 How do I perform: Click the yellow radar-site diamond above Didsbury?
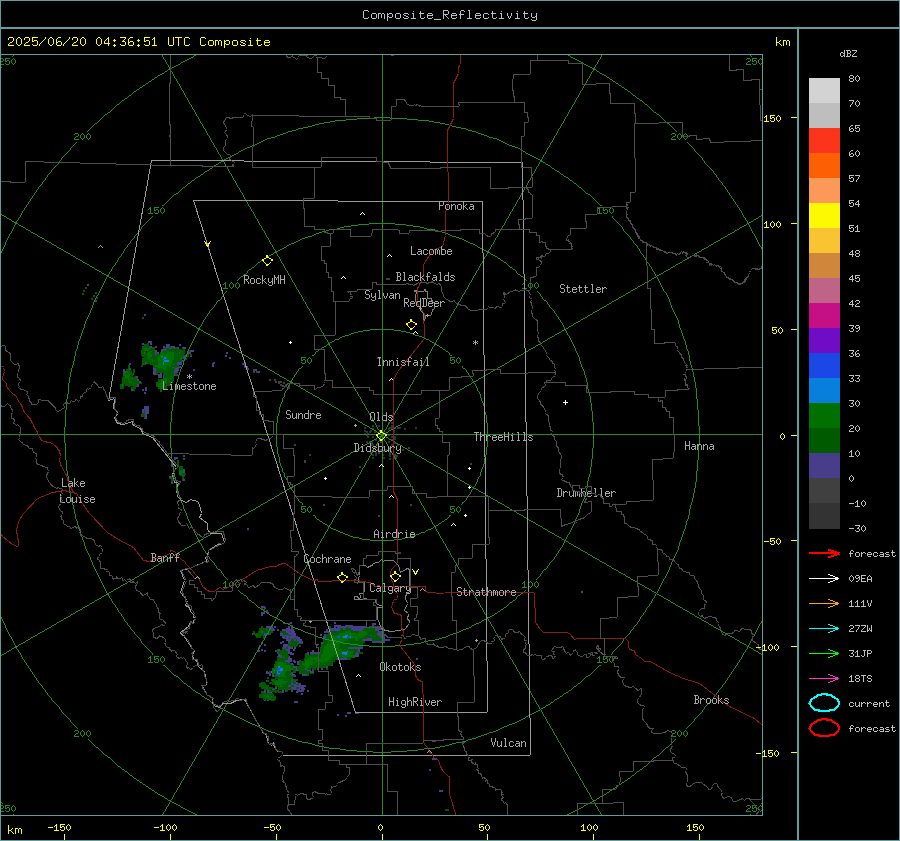pyautogui.click(x=381, y=436)
